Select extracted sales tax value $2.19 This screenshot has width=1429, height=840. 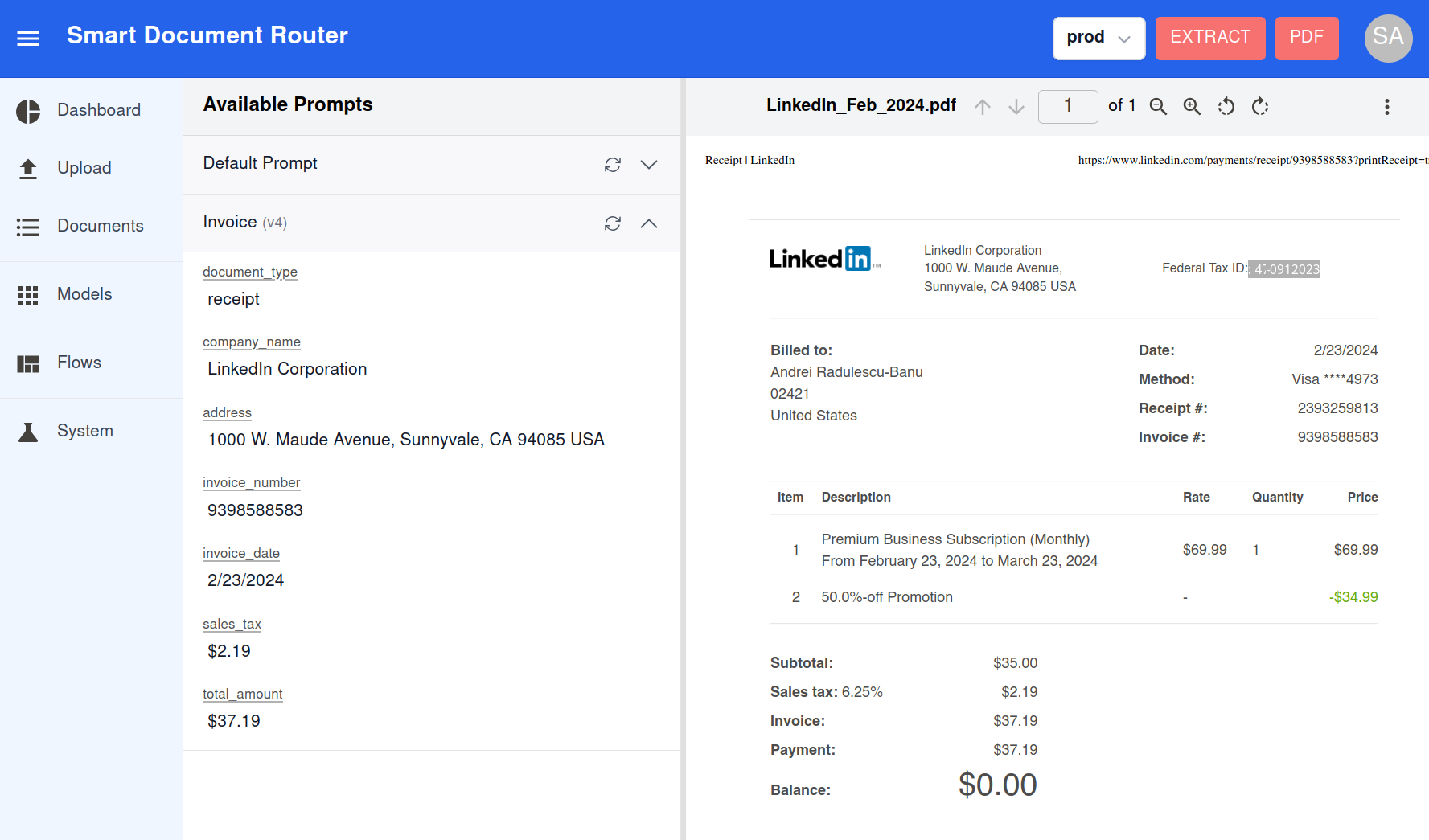[x=229, y=651]
